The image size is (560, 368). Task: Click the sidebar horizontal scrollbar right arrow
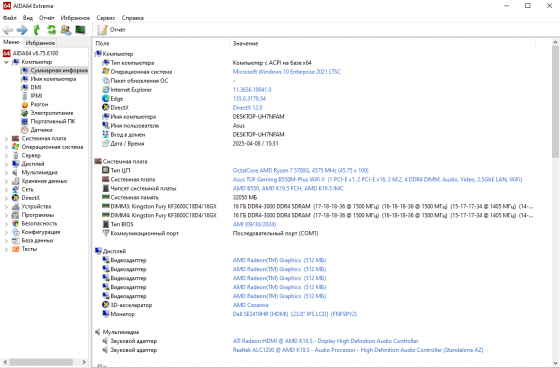tap(84, 362)
